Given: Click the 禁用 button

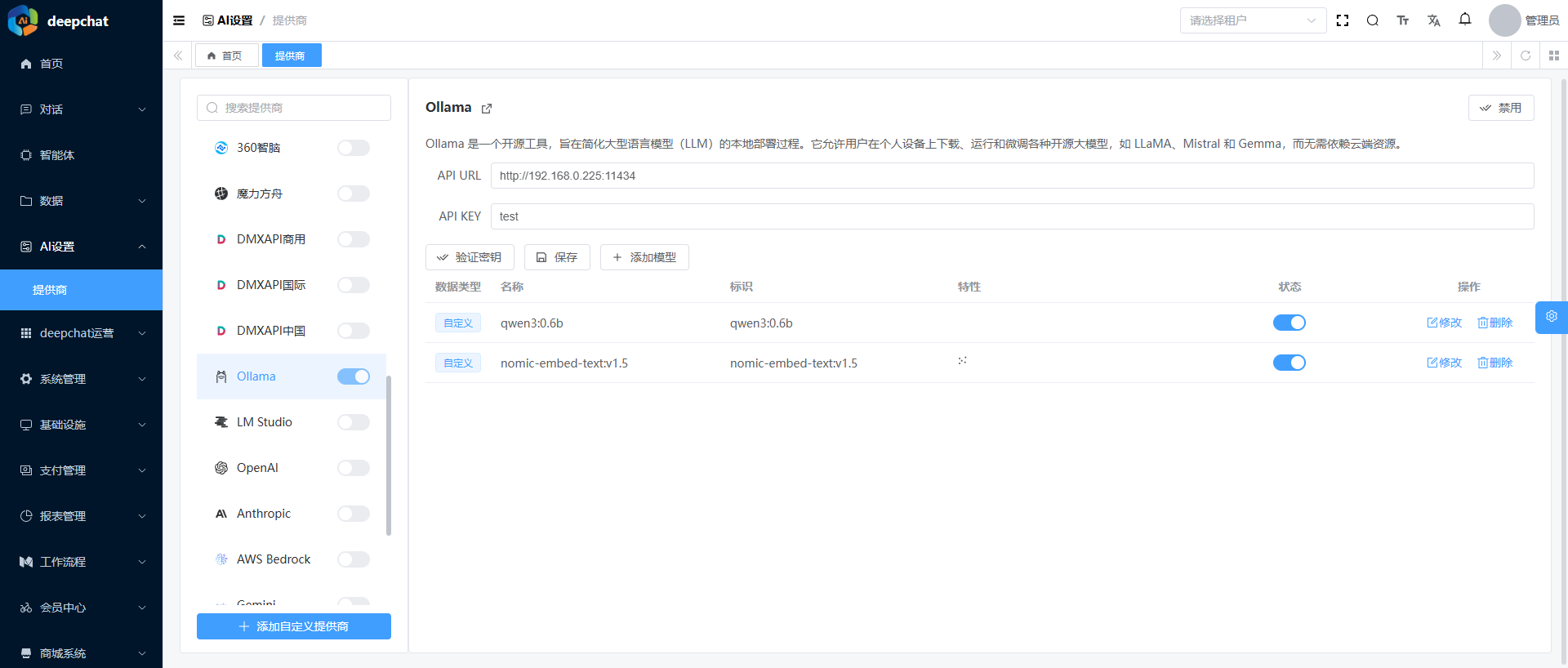Looking at the screenshot, I should (x=1501, y=108).
